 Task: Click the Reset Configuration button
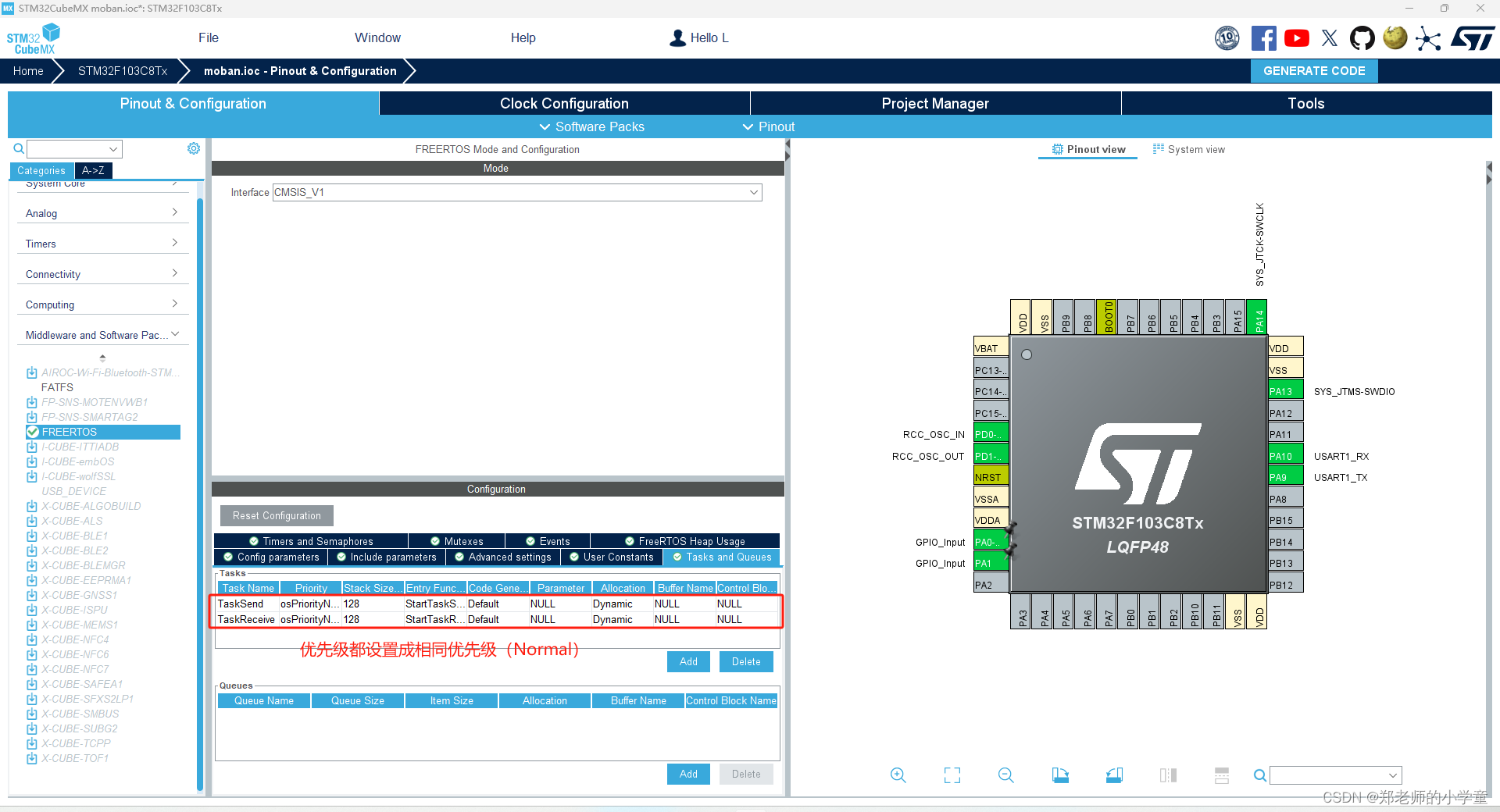pos(277,516)
